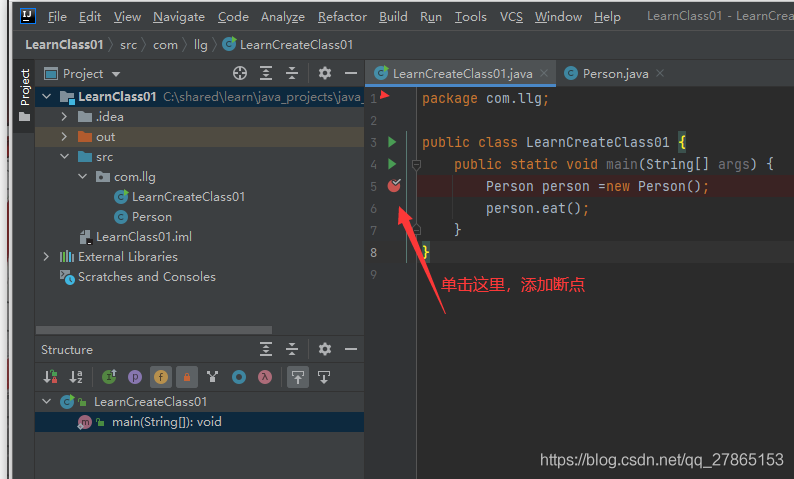Close the LearnCreateClass01.java tab
Image resolution: width=794 pixels, height=479 pixels.
pyautogui.click(x=544, y=73)
